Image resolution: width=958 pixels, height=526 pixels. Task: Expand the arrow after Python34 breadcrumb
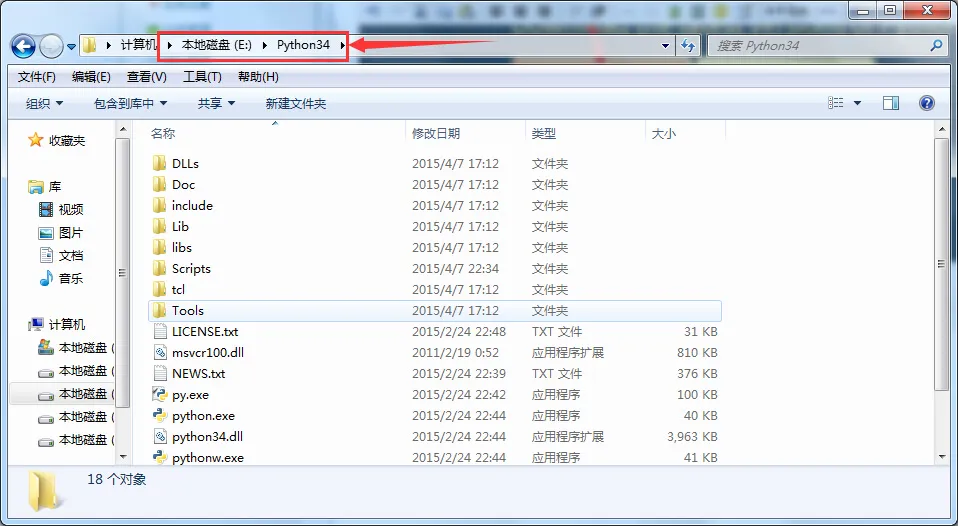point(343,45)
